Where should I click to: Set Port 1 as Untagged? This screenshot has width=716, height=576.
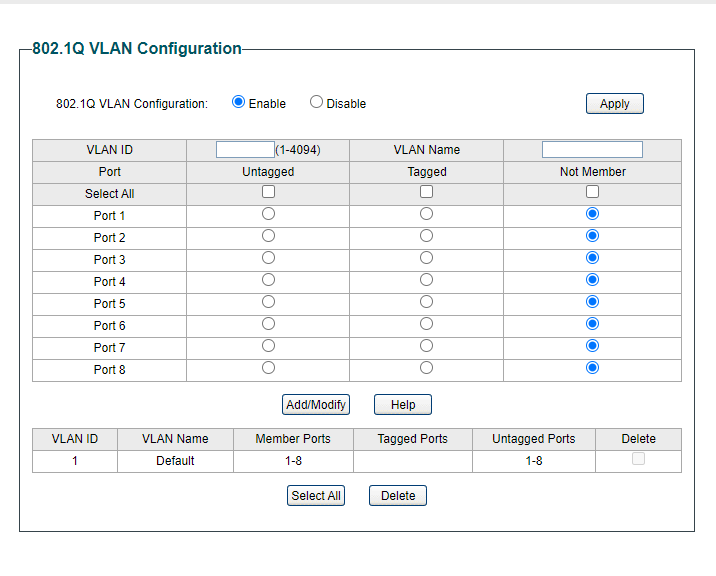pos(268,214)
